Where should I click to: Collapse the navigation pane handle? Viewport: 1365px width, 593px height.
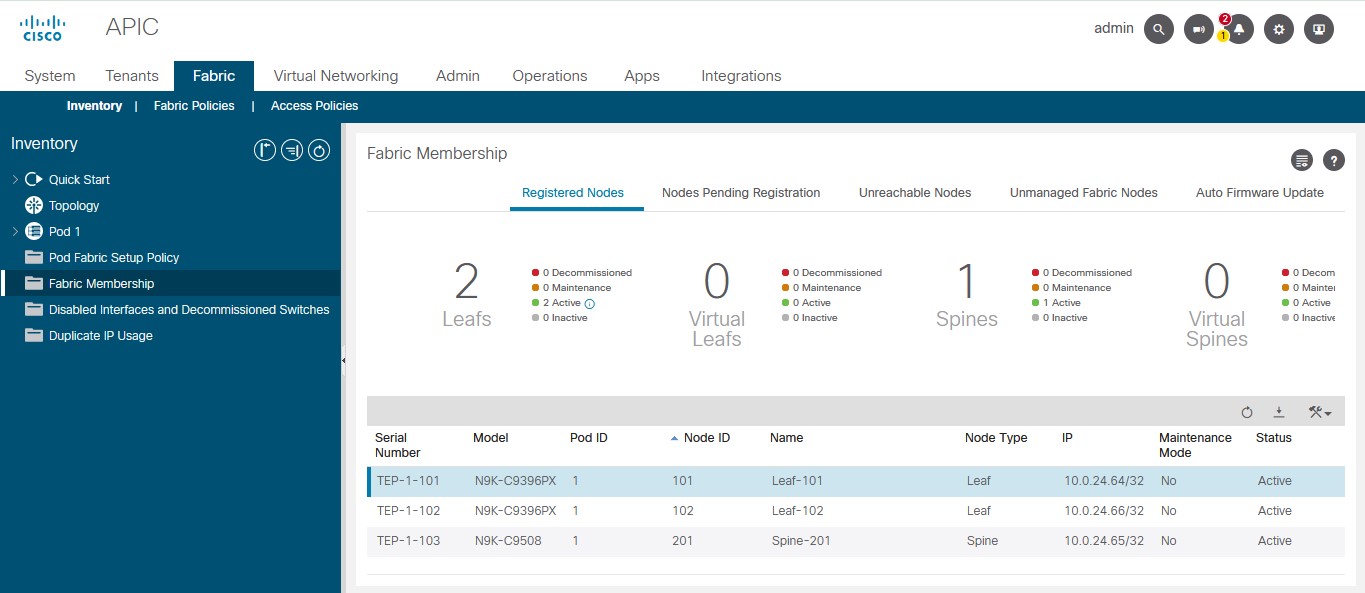click(343, 361)
